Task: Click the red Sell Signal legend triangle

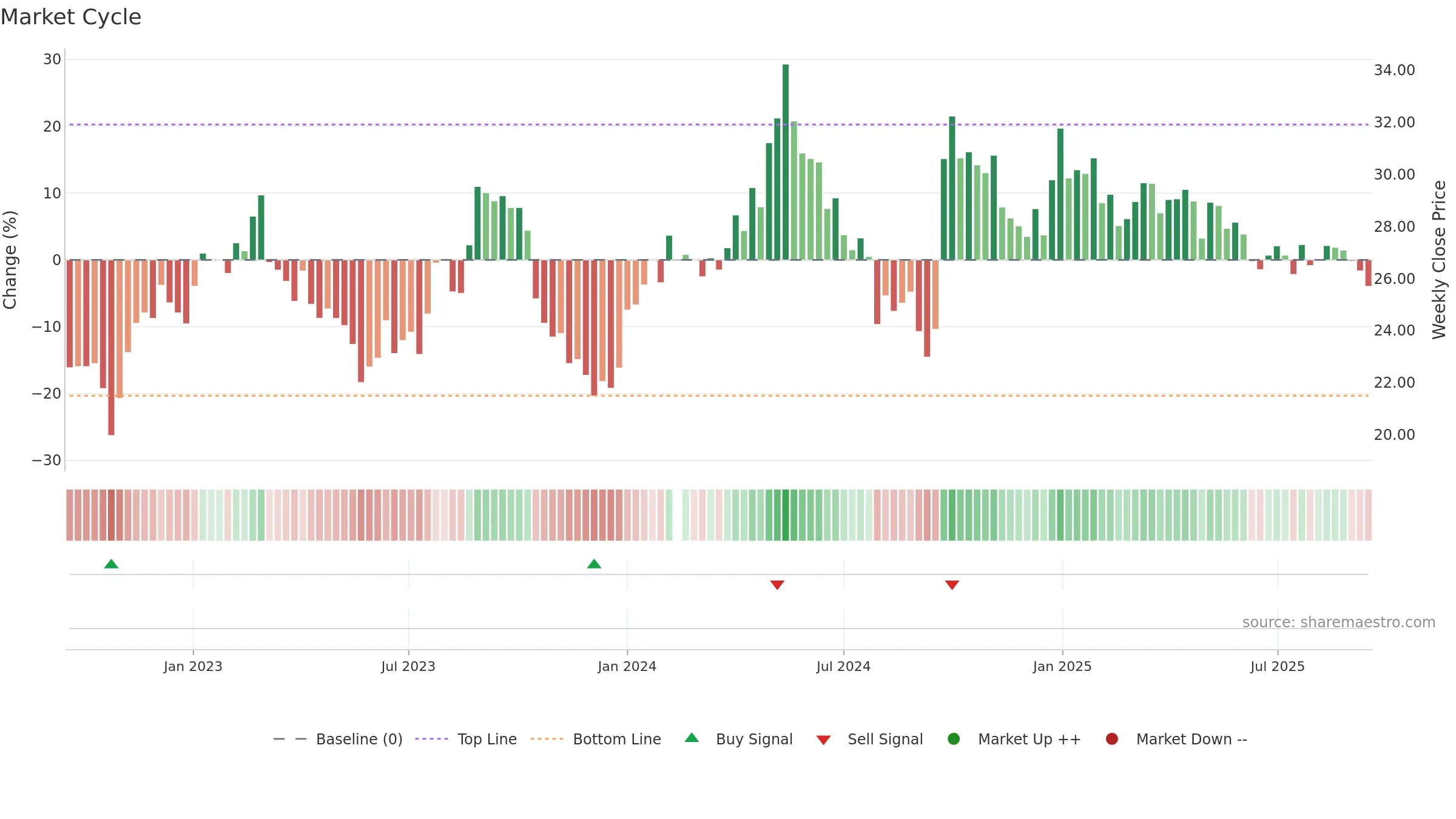Action: 823,740
